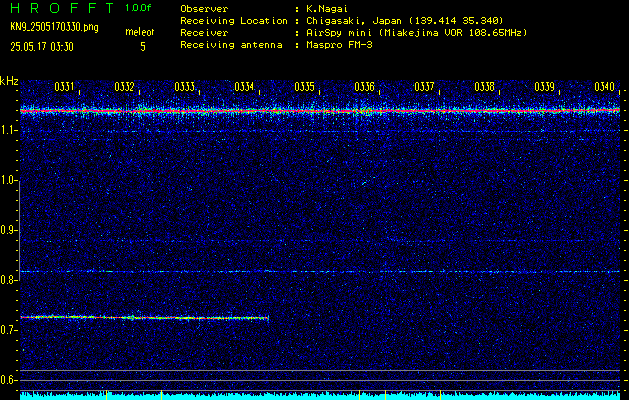
Task: Click the 0331 time marker
Action: click(x=64, y=87)
